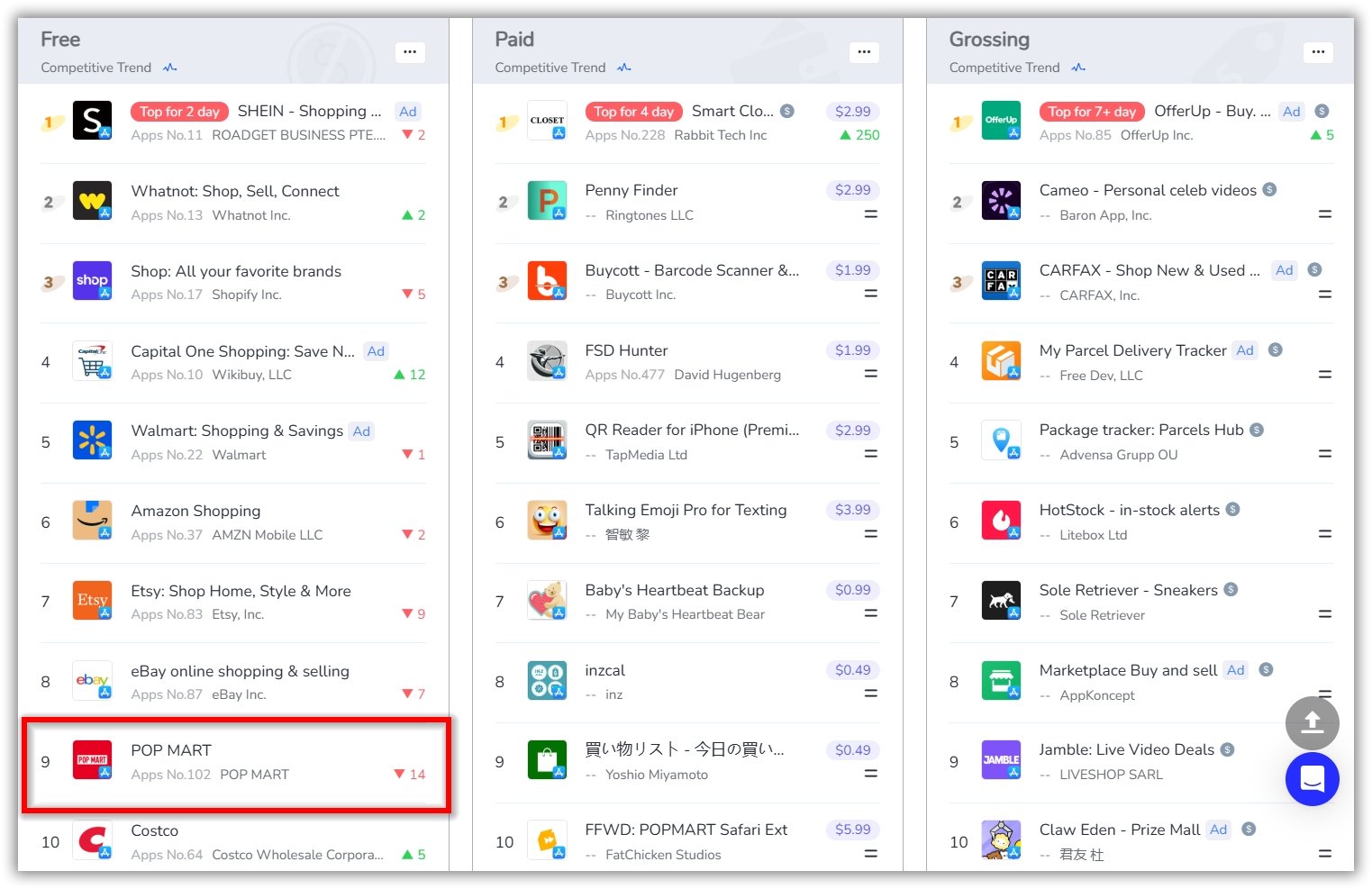Open the HotStock app icon
Screen dimensions: 1372x889
tap(1001, 521)
